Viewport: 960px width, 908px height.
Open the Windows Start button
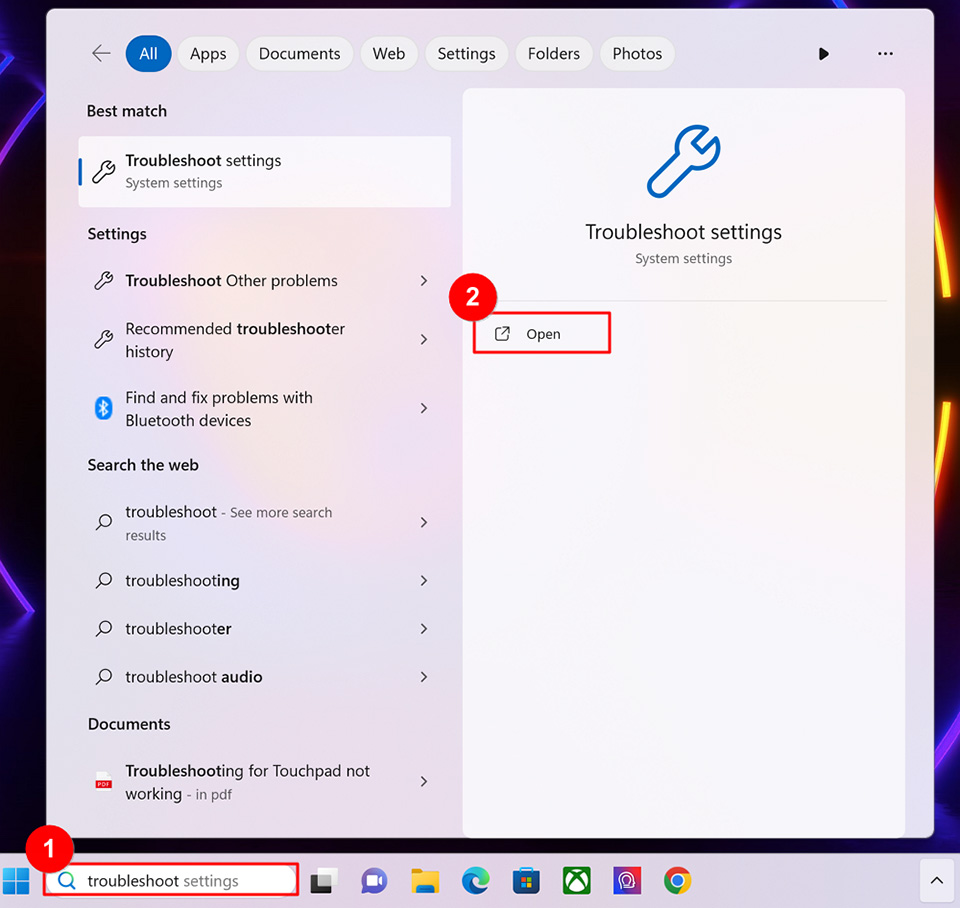[x=17, y=881]
